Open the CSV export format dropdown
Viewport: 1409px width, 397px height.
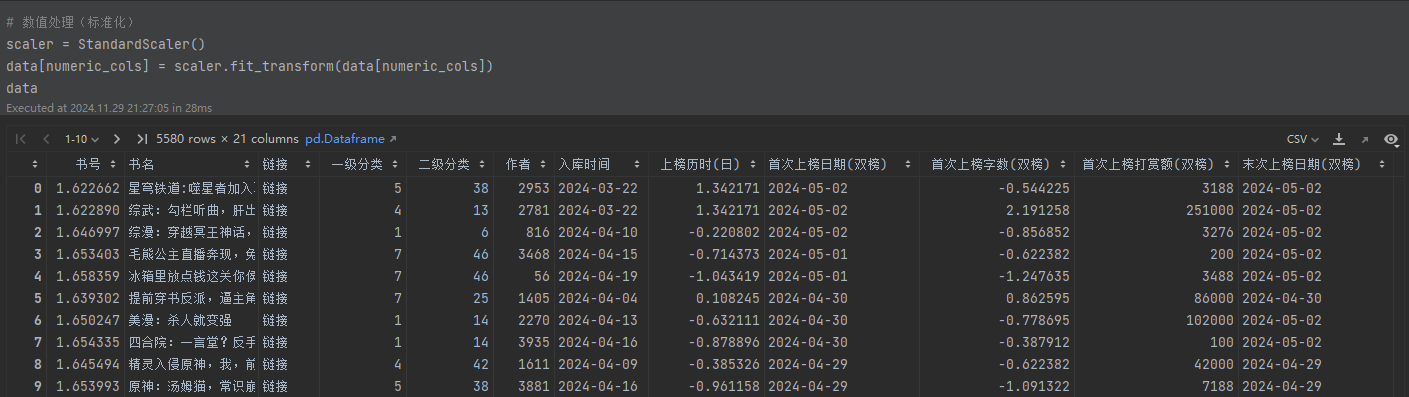pos(1303,139)
